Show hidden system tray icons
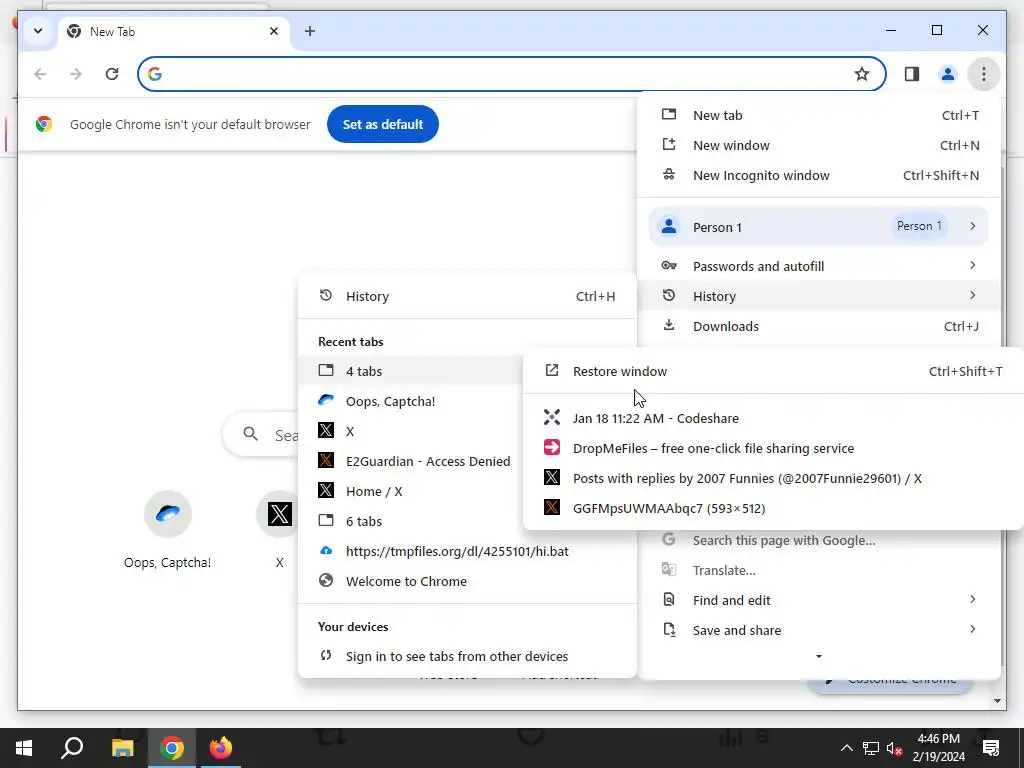 click(846, 748)
